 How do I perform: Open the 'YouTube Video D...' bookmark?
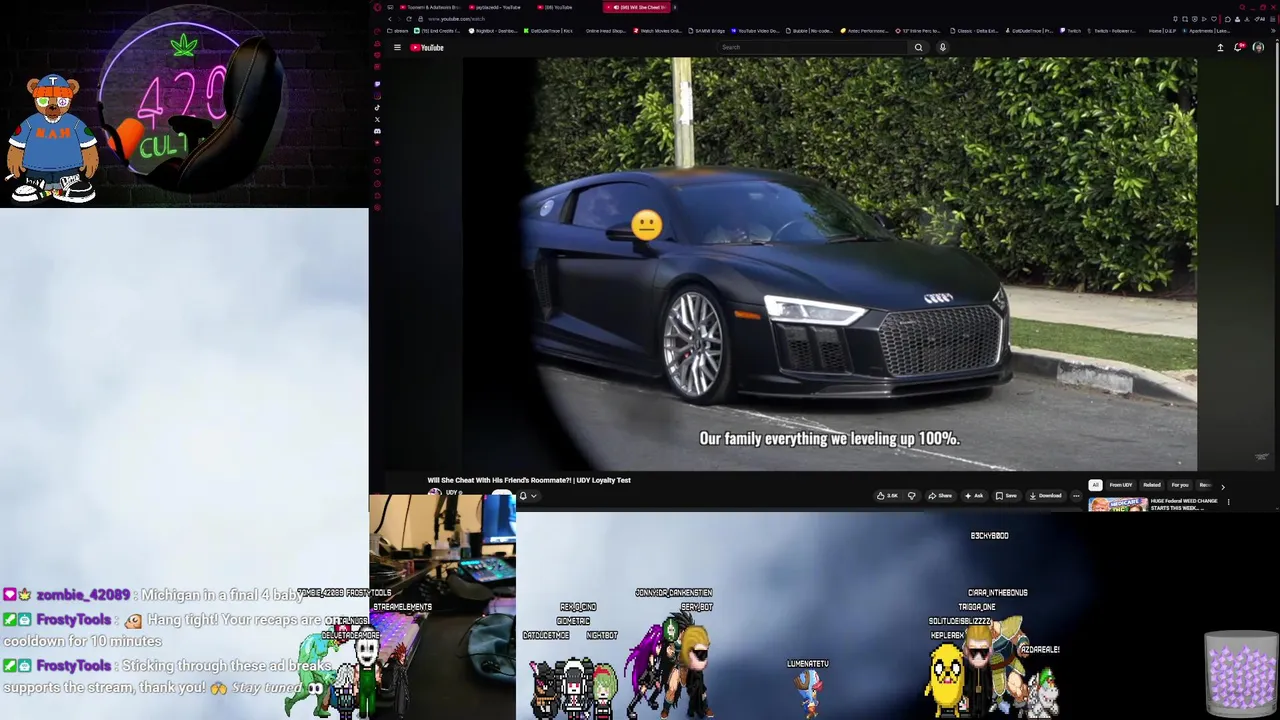[755, 31]
